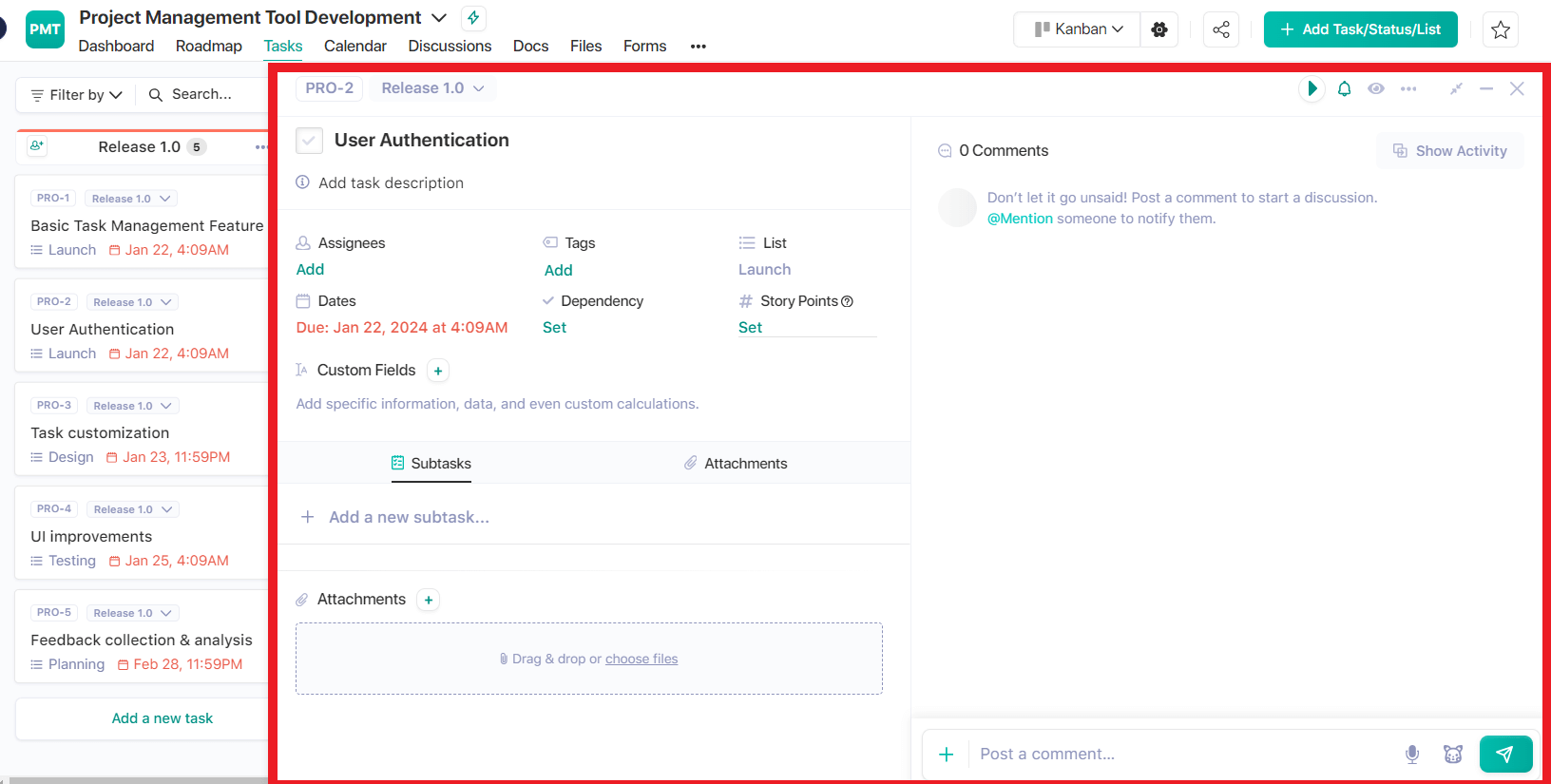The height and width of the screenshot is (784, 1551).
Task: Record voice comment microphone icon
Action: tap(1412, 755)
